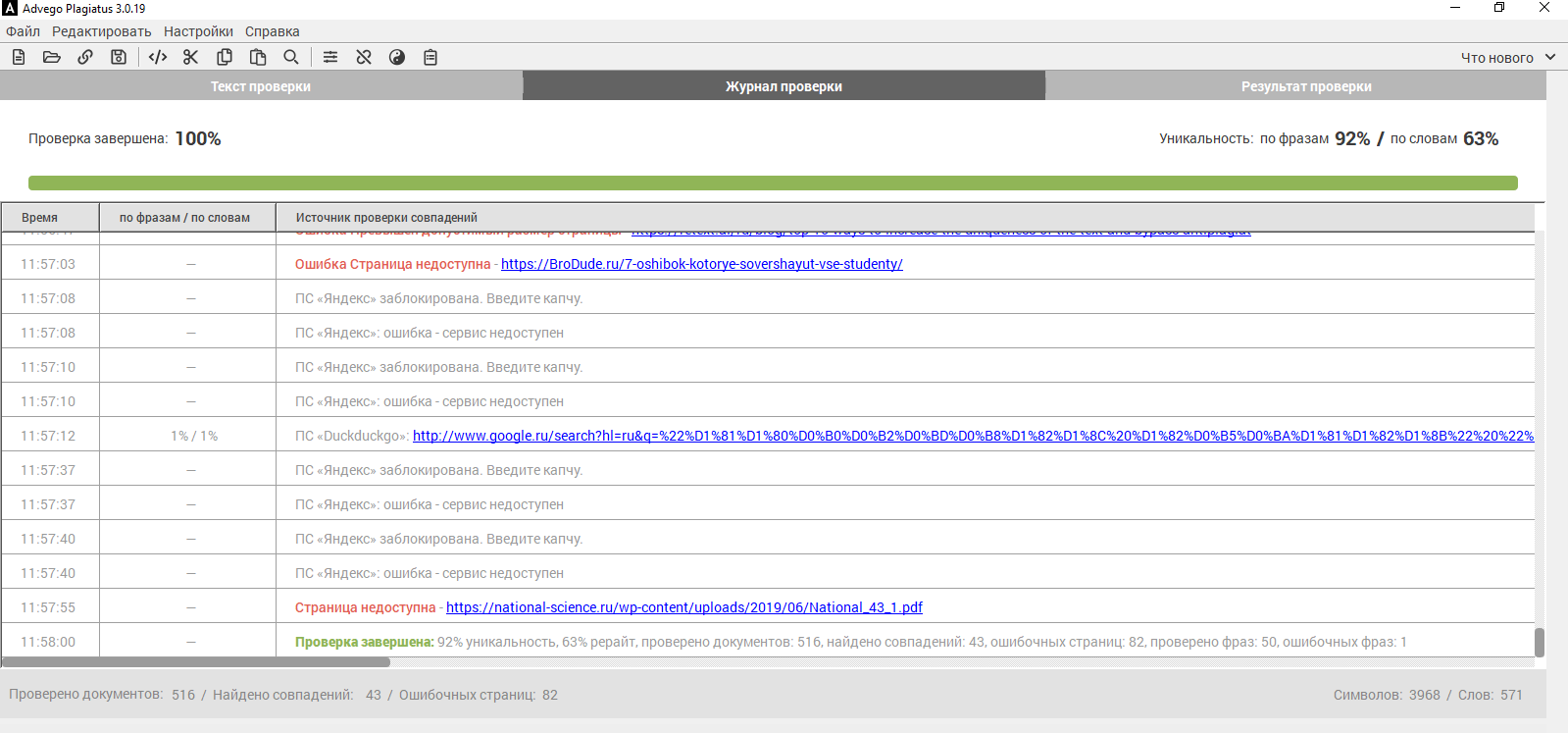Click the uniqueness by words value 63%
Viewport: 1568px width, 733px height.
tap(1481, 138)
